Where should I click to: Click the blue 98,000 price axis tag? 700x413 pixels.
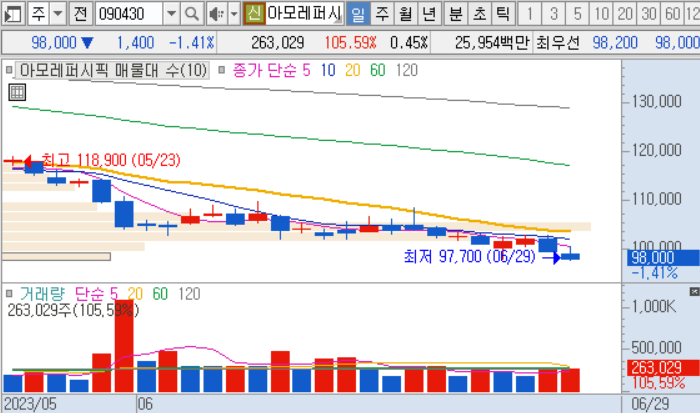tap(662, 258)
